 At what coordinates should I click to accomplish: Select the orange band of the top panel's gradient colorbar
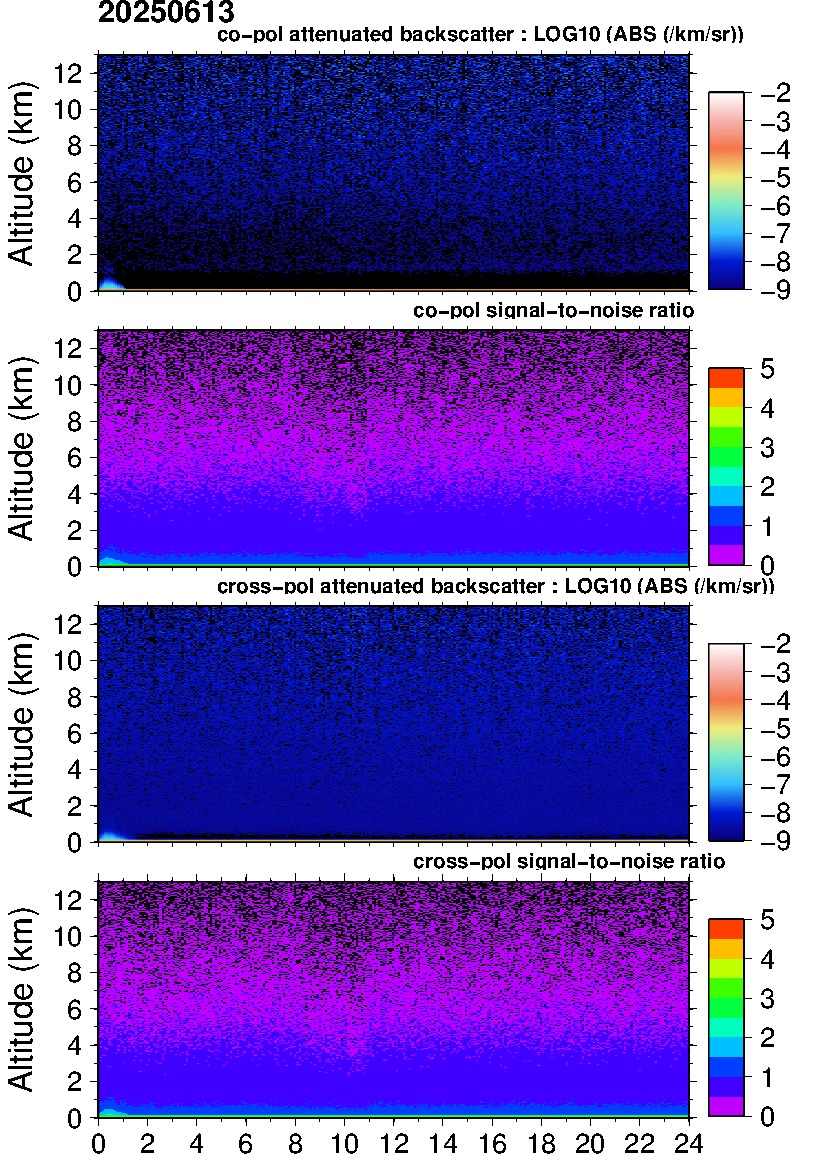tap(726, 150)
